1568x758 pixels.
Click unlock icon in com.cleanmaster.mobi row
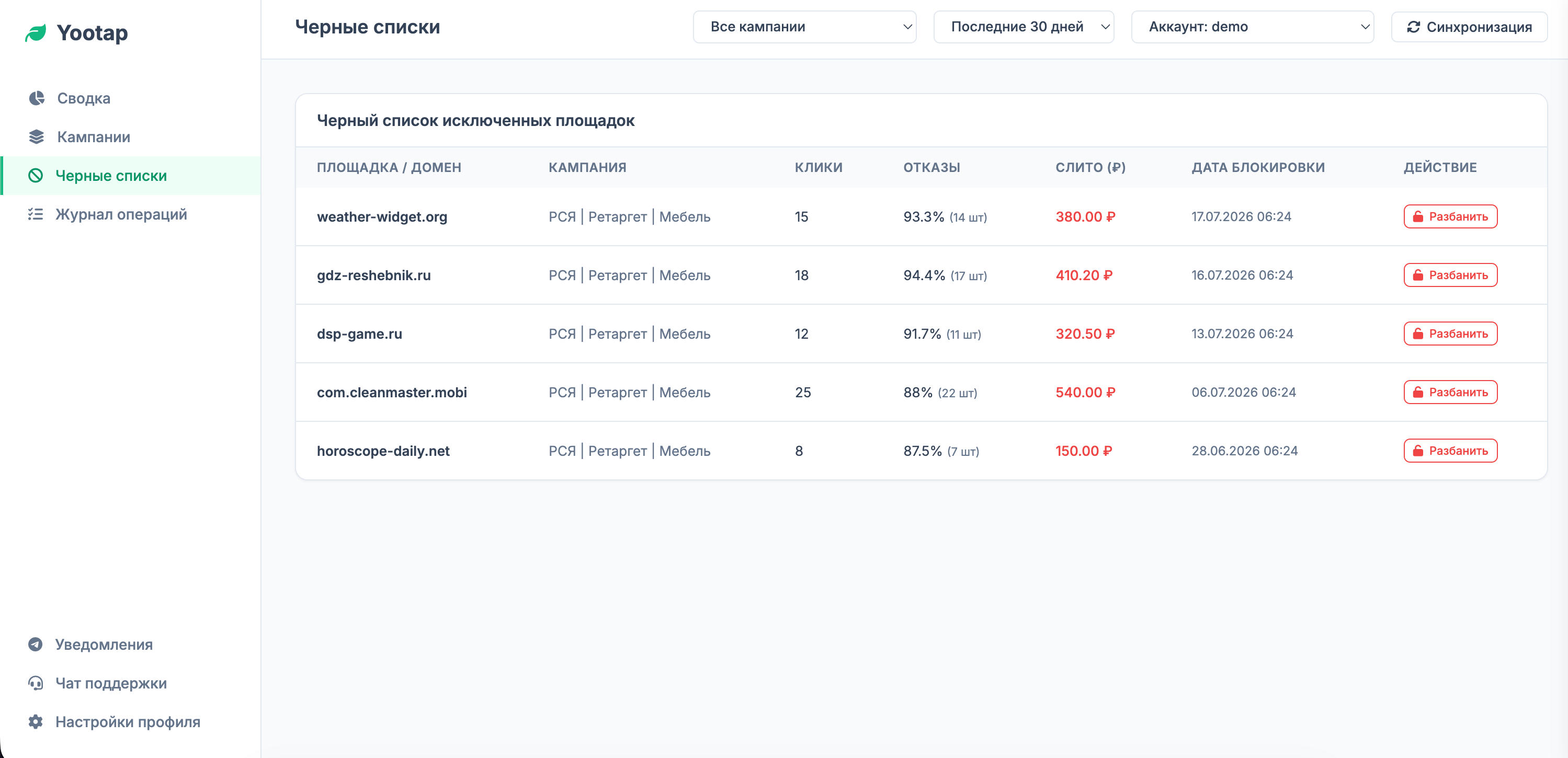click(1418, 393)
